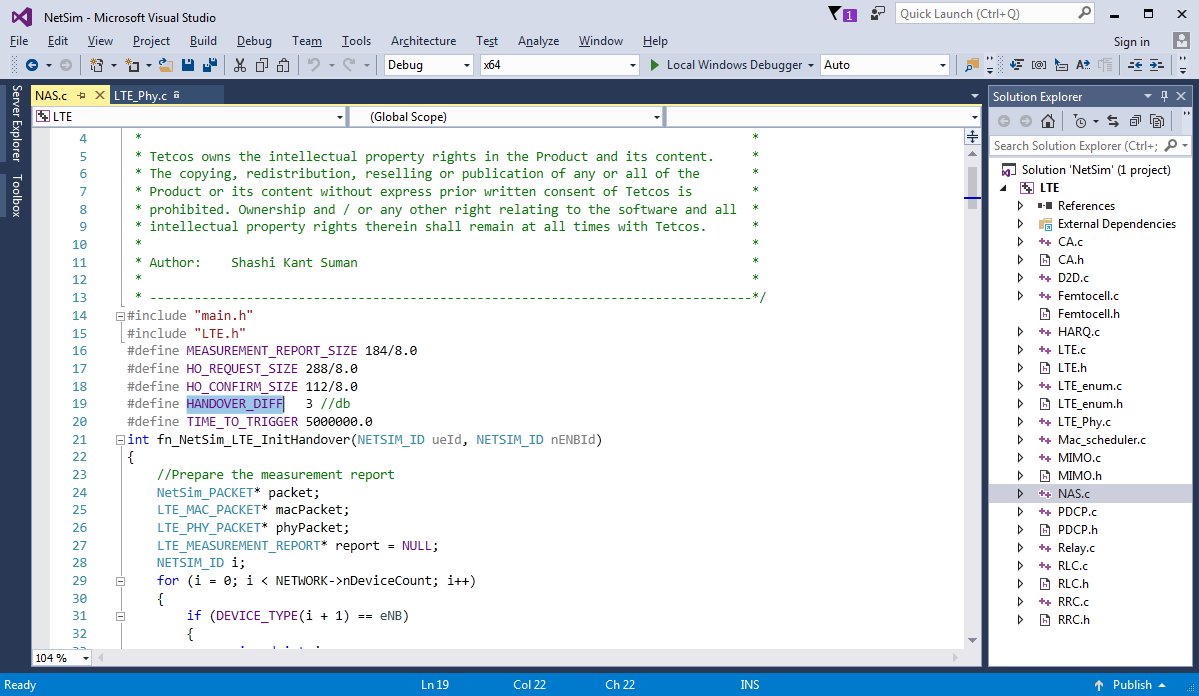
Task: Save the current file with Save icon
Action: tap(188, 65)
